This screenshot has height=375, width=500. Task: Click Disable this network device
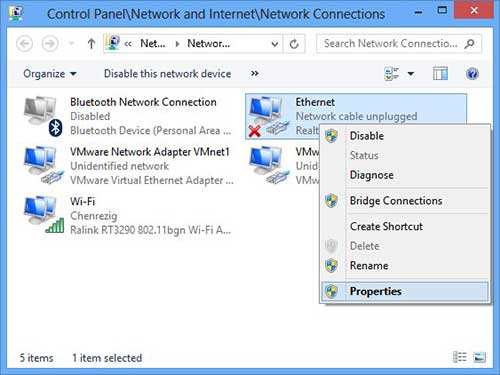coord(167,74)
